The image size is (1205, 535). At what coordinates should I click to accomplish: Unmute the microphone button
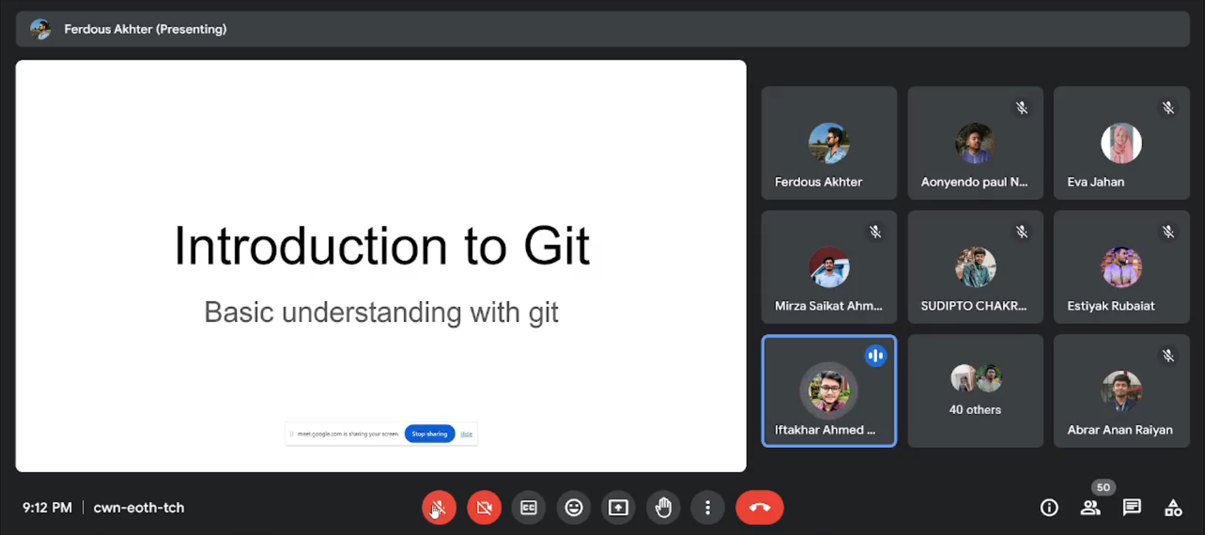pyautogui.click(x=438, y=508)
